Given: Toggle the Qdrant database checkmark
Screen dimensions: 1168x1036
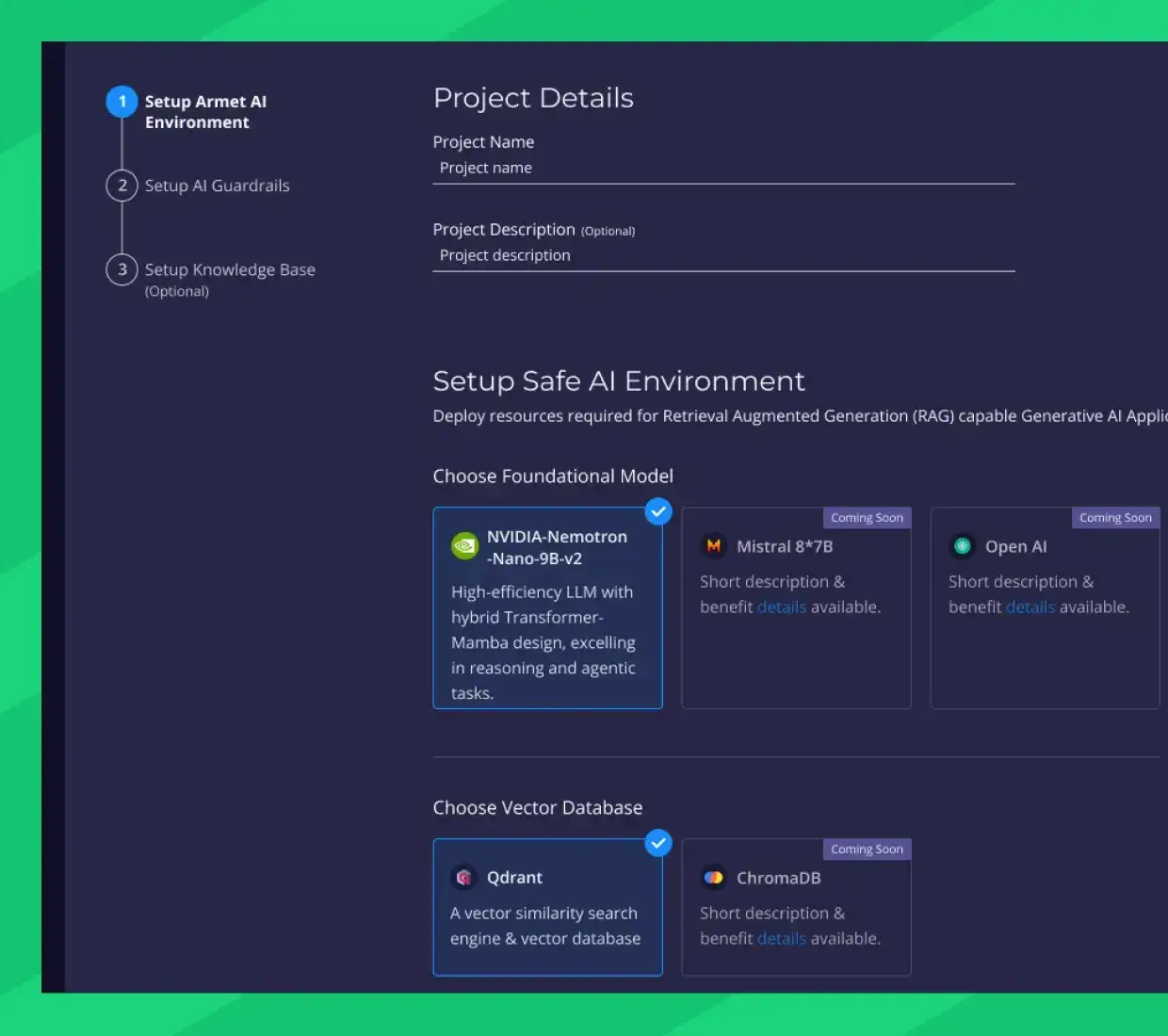Looking at the screenshot, I should 658,843.
